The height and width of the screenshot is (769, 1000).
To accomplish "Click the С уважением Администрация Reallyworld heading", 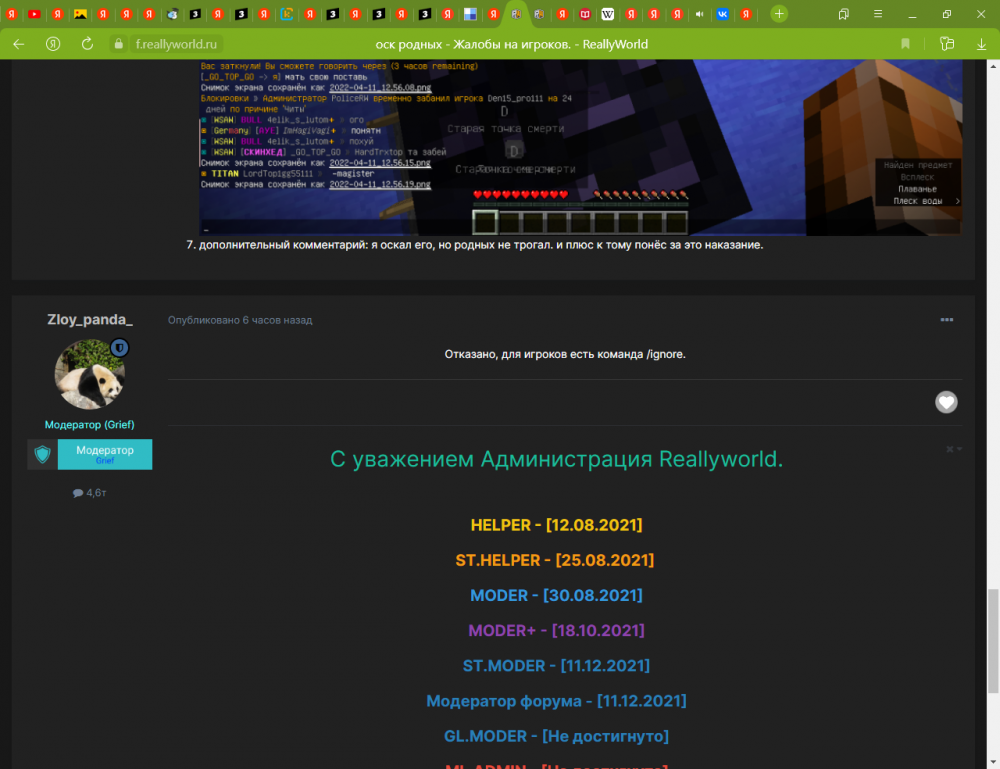I will point(556,458).
